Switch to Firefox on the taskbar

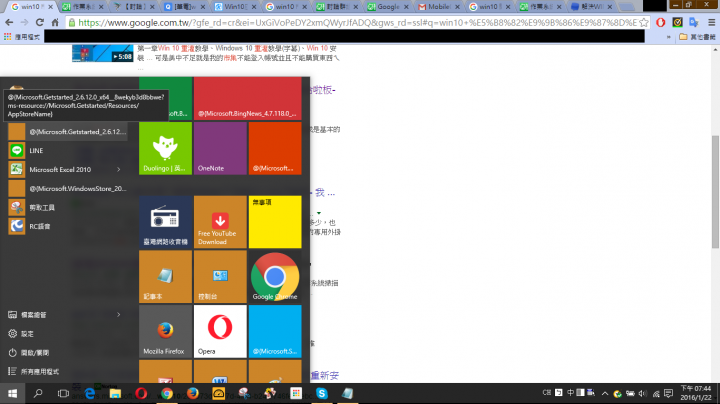pyautogui.click(x=192, y=393)
